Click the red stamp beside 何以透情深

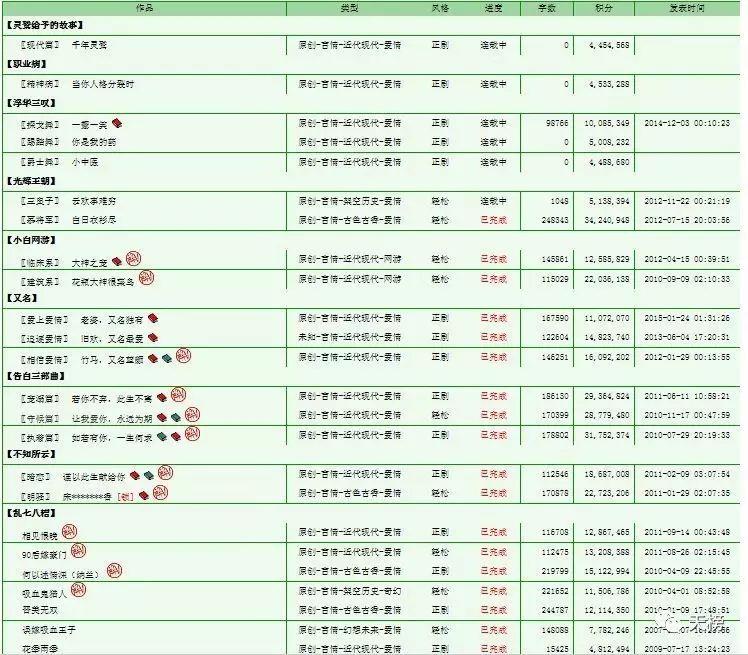click(x=113, y=570)
